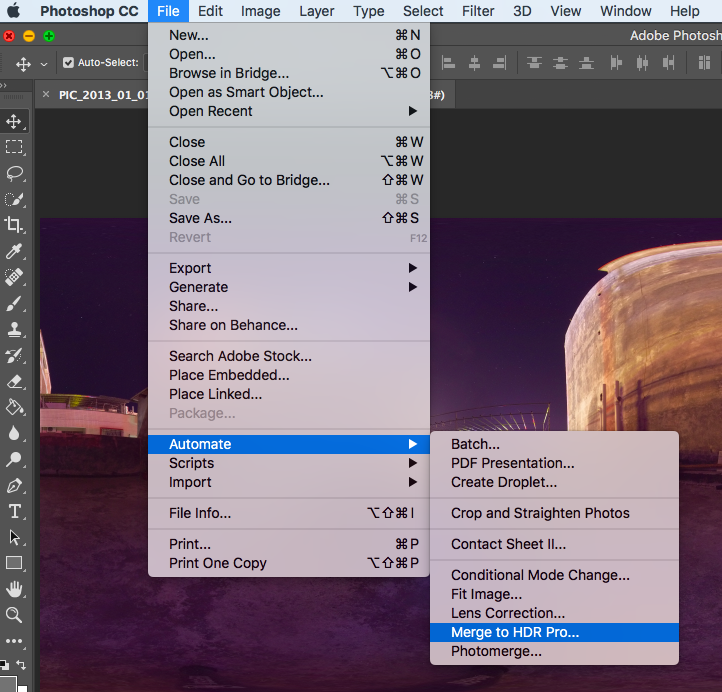The image size is (722, 692).
Task: Click the foreground color swatch
Action: 8,684
